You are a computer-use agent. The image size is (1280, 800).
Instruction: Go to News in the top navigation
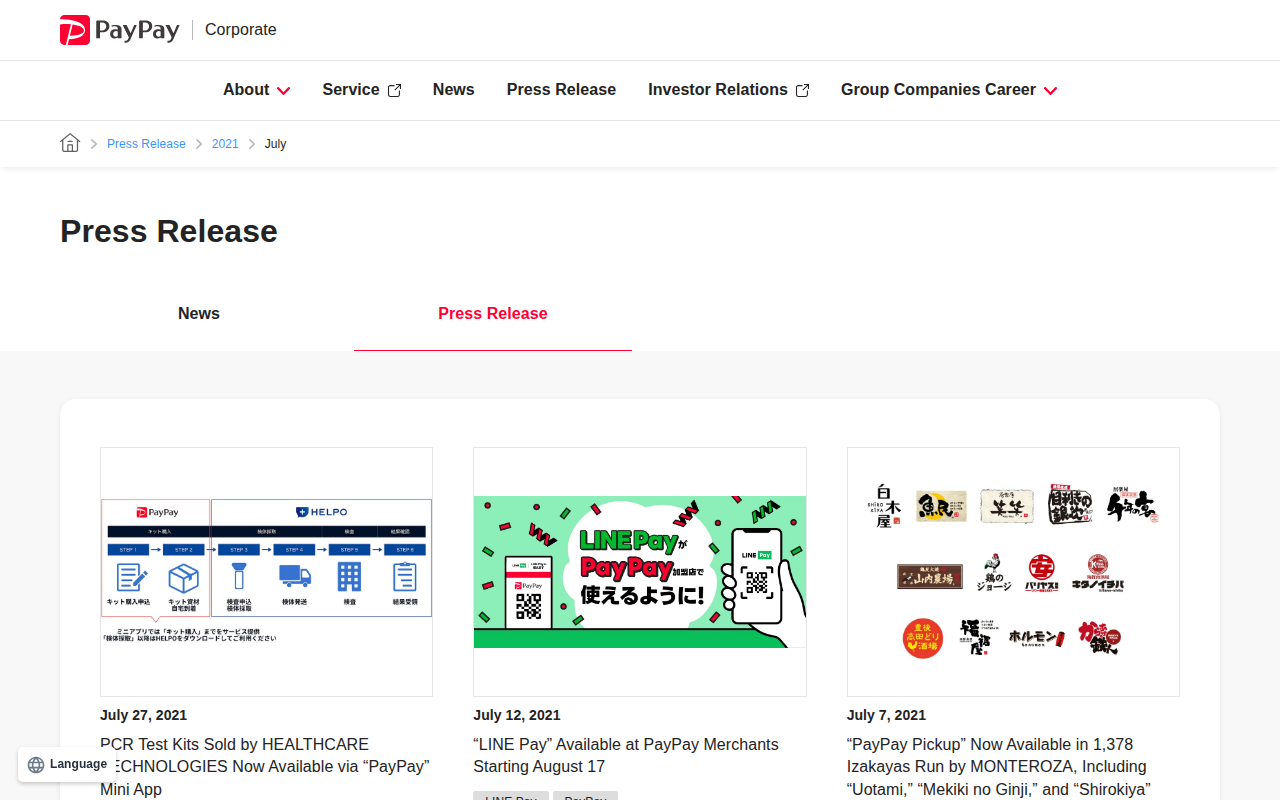454,90
